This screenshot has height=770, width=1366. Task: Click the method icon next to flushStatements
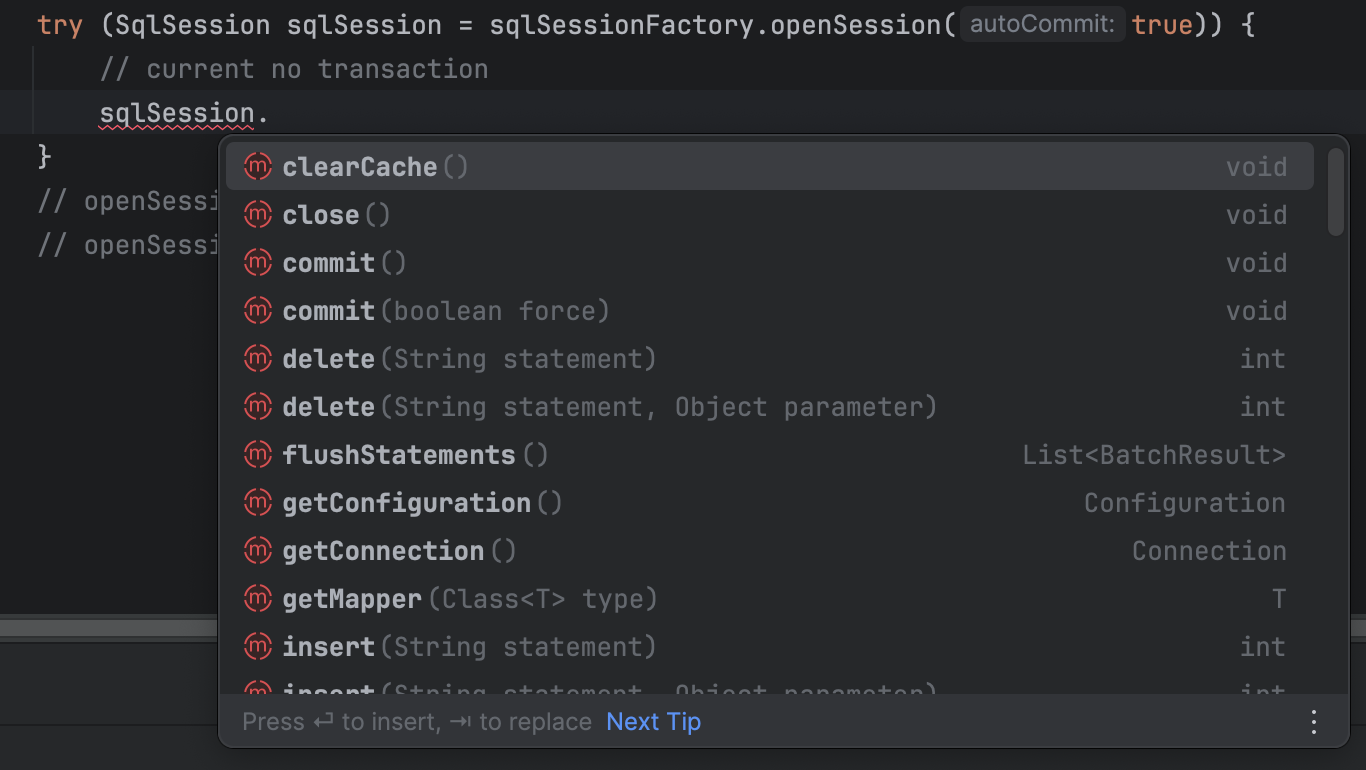click(258, 454)
